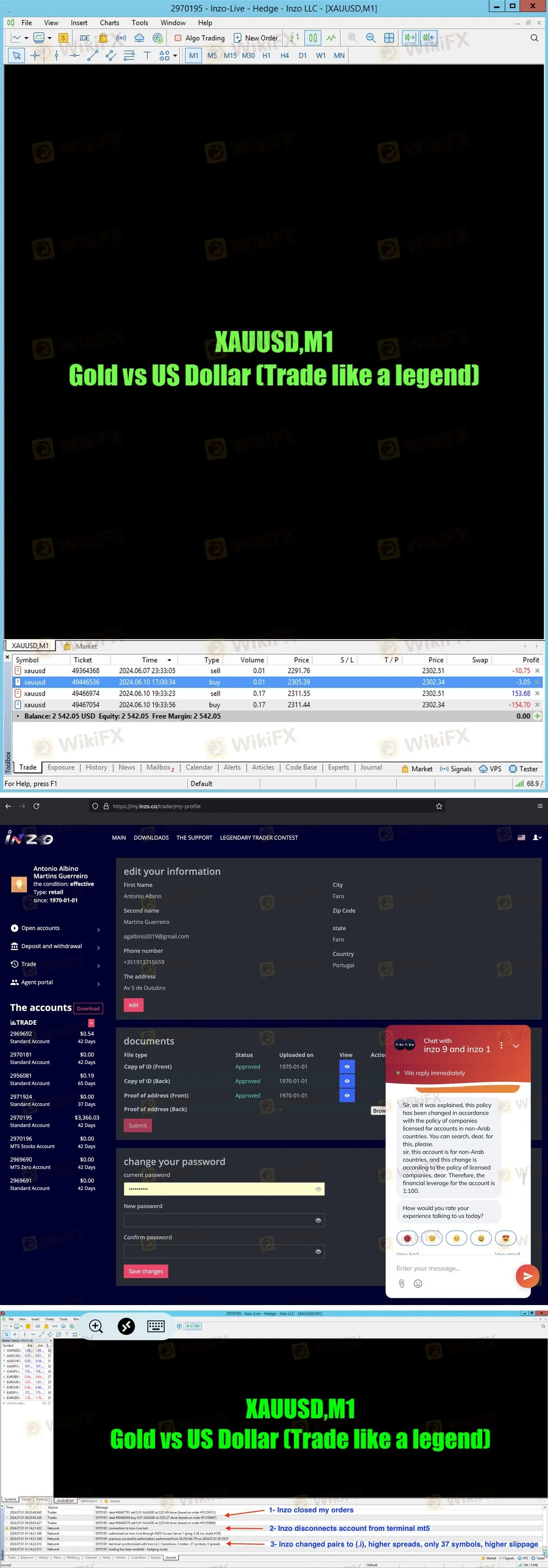Open the IDE MetaEditor button
Image resolution: width=548 pixels, height=1568 pixels.
(84, 38)
